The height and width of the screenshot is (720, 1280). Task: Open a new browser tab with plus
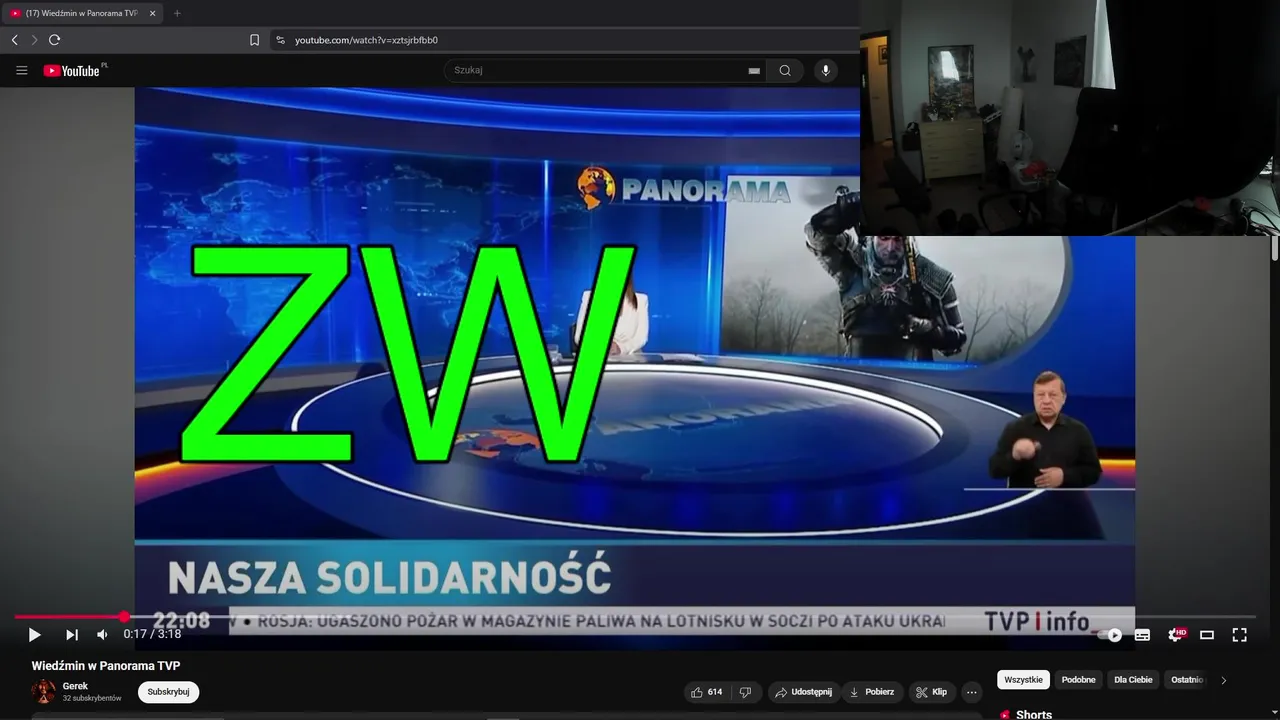[x=177, y=13]
